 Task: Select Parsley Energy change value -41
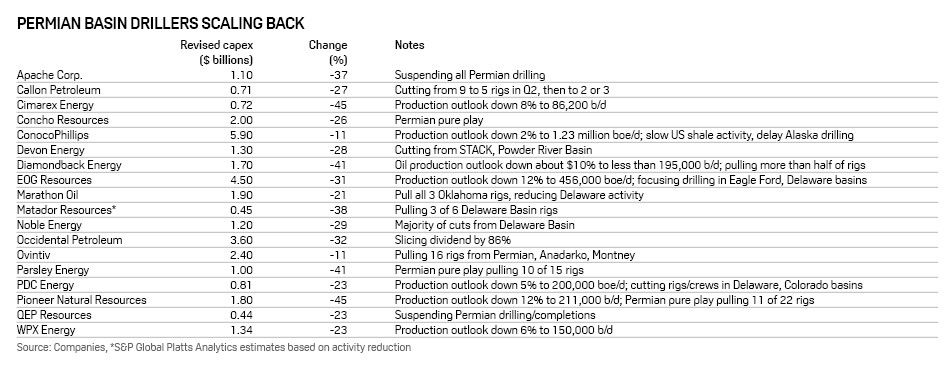click(339, 270)
